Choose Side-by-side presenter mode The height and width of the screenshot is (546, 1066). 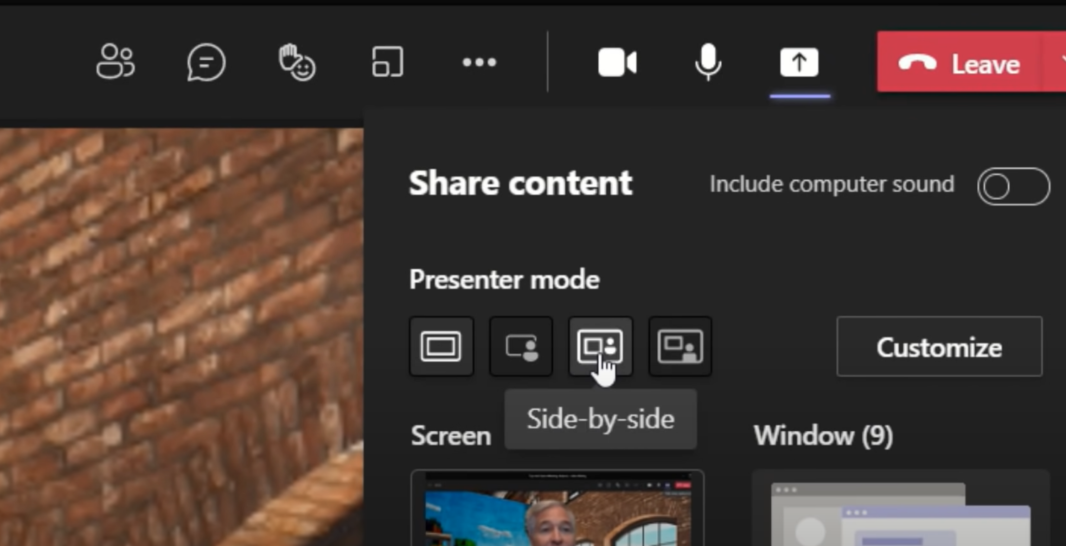click(x=601, y=347)
